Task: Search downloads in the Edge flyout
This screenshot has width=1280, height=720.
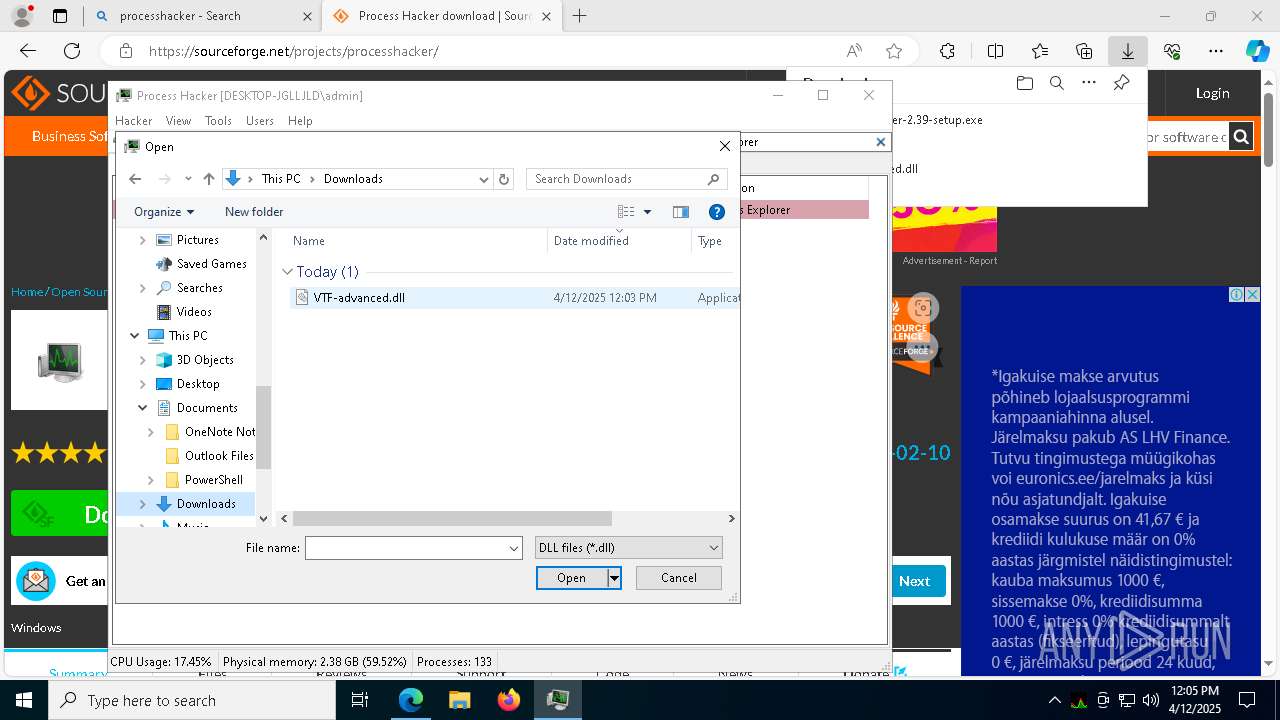Action: (x=1056, y=83)
